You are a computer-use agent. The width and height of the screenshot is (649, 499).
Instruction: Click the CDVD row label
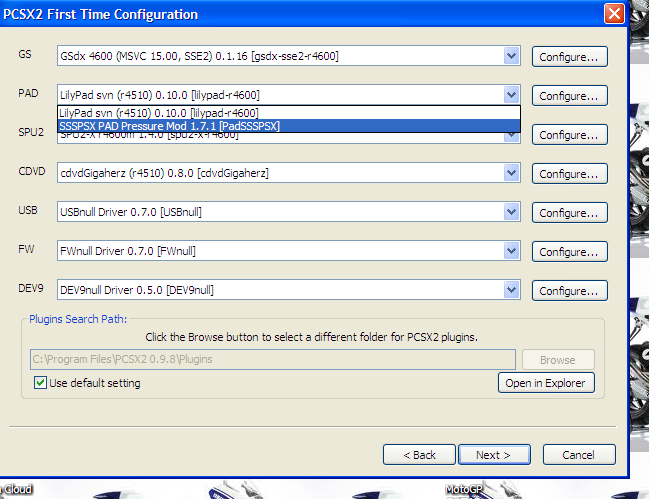coord(32,171)
